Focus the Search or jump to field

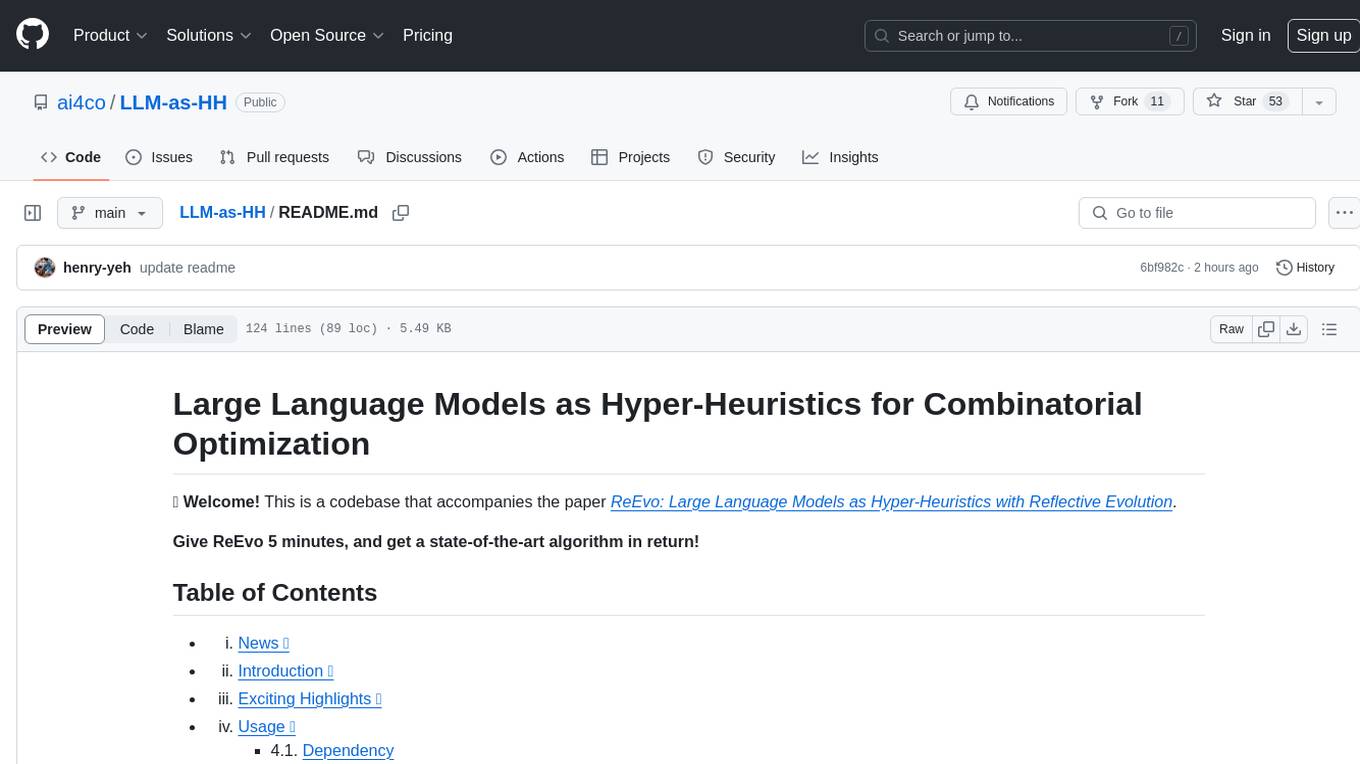tap(1030, 36)
